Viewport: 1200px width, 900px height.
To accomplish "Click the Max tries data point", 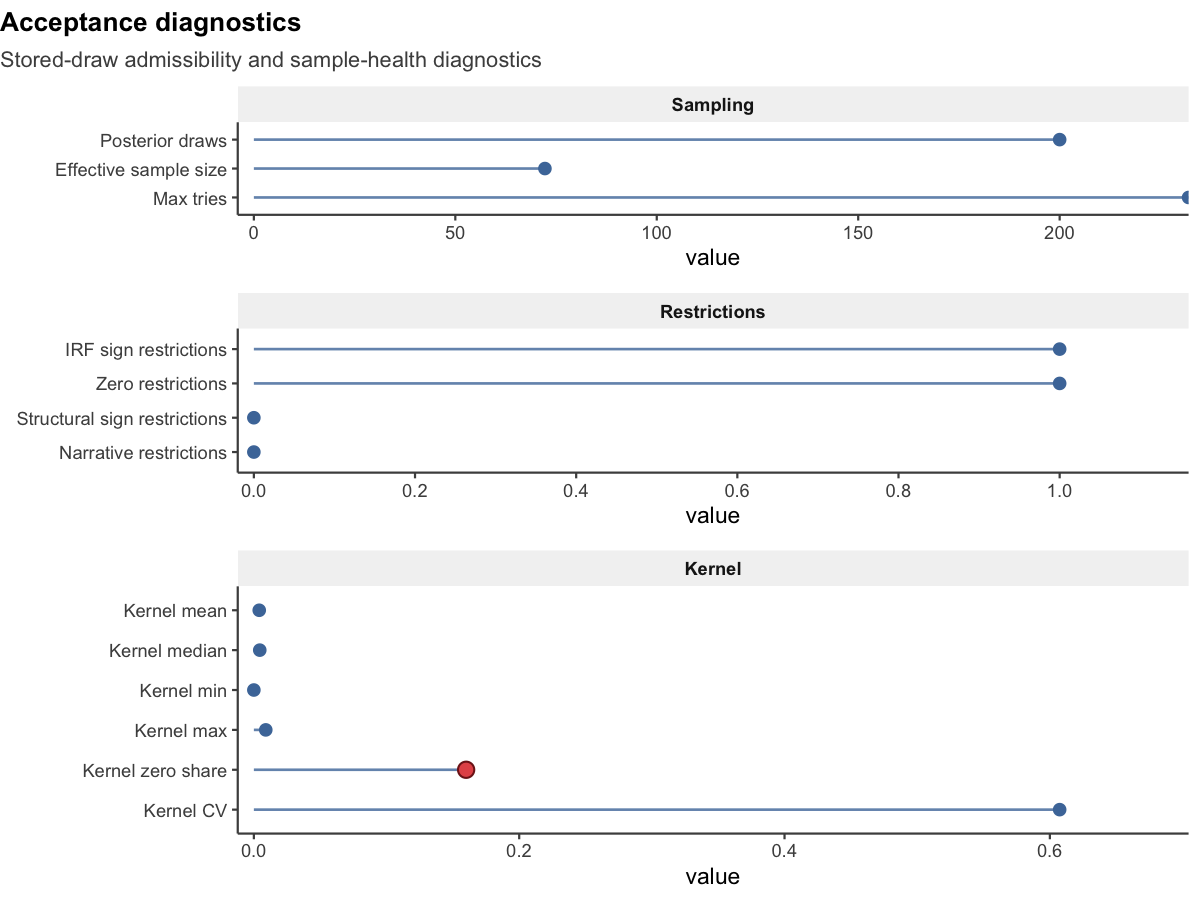I will coord(1186,198).
